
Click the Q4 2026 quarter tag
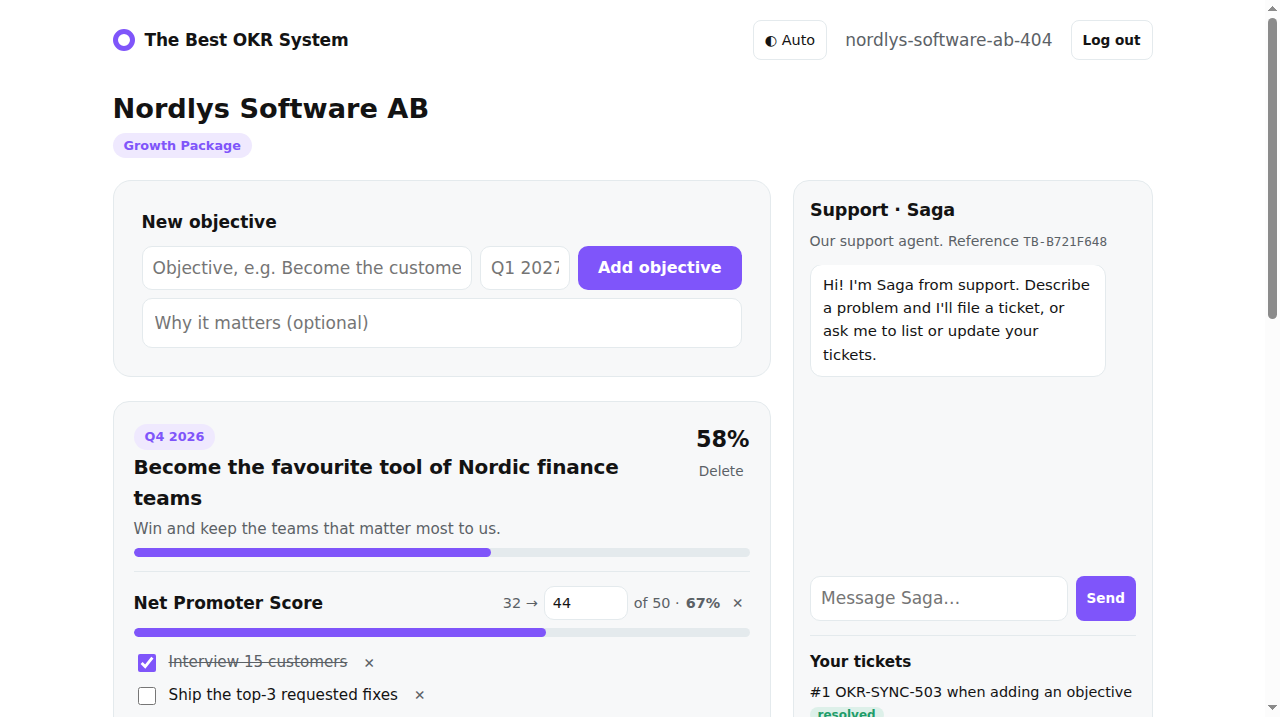(174, 437)
